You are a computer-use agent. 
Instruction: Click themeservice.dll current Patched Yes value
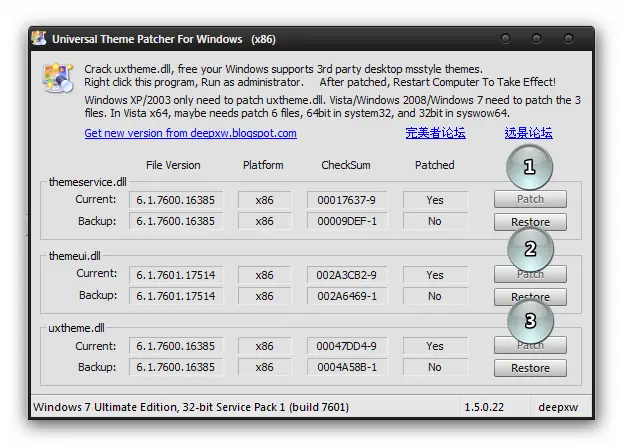click(x=435, y=200)
